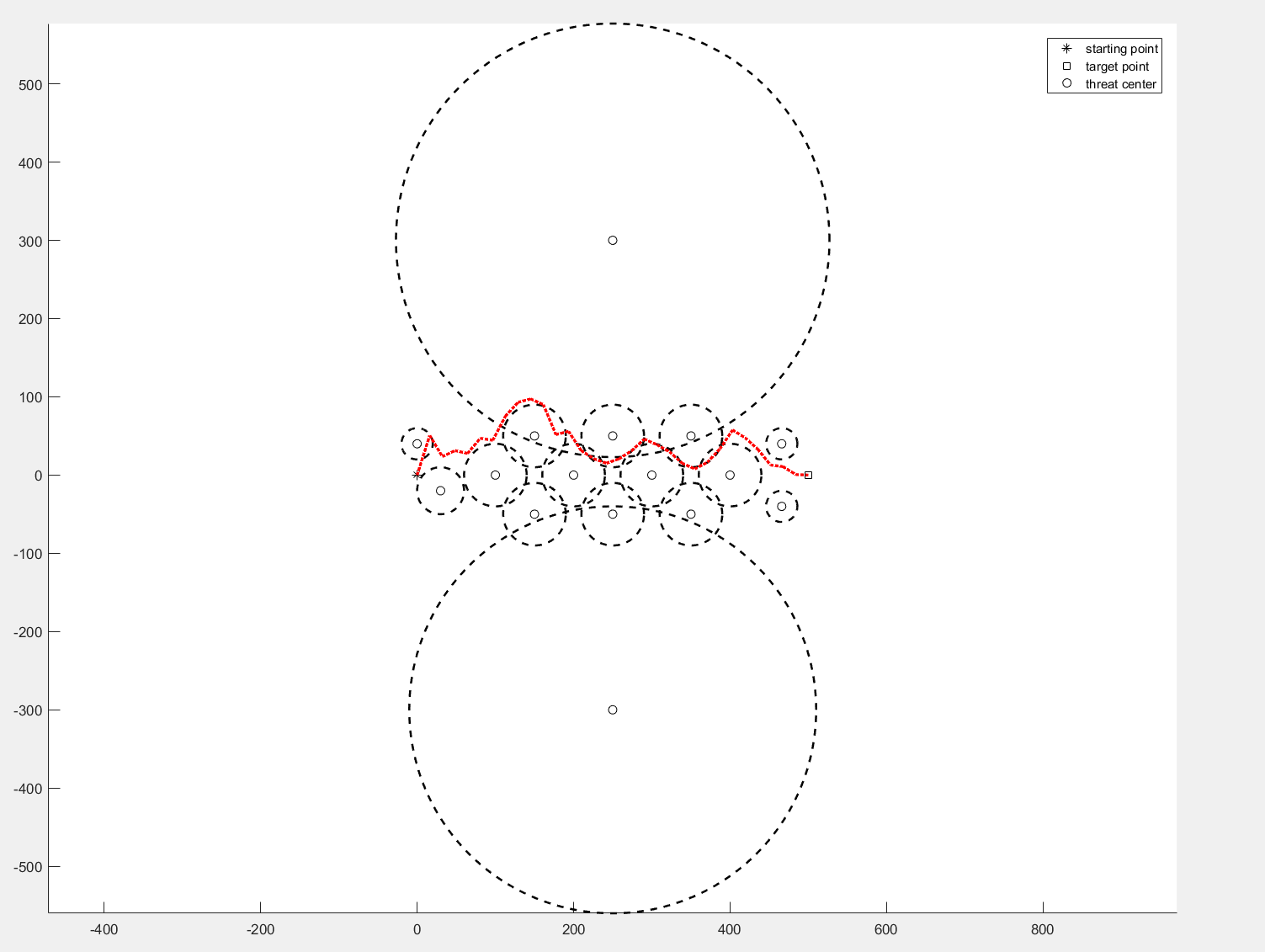
Task: Click the x-axis tick label 400
Action: click(730, 929)
